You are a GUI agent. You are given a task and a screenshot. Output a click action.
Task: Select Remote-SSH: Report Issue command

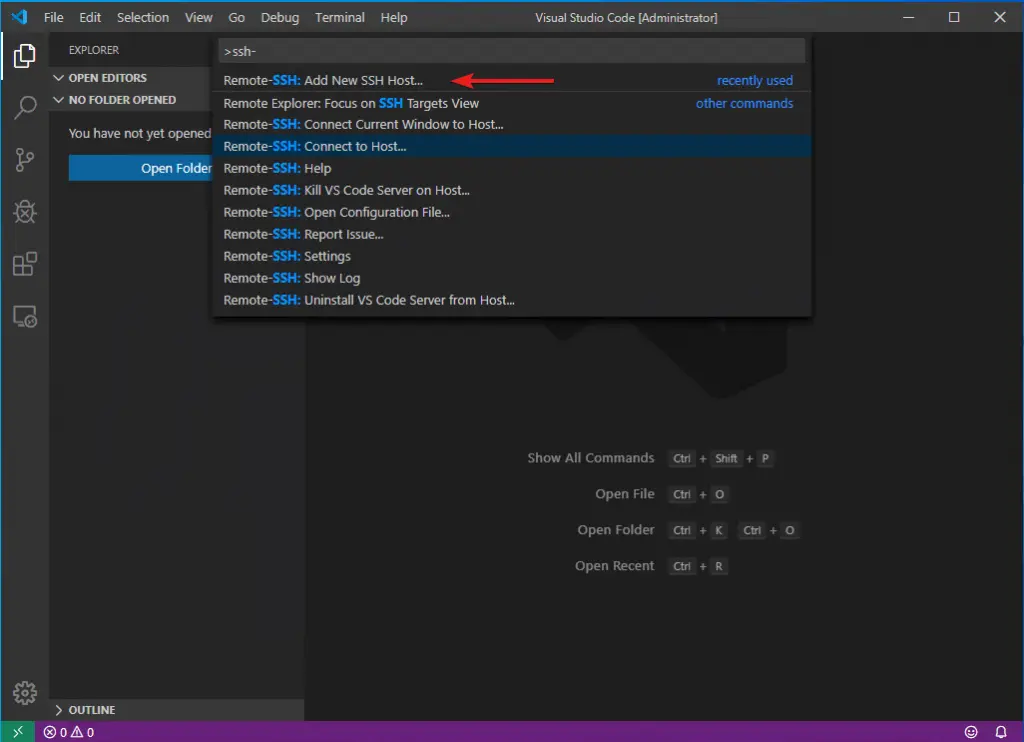(x=512, y=234)
